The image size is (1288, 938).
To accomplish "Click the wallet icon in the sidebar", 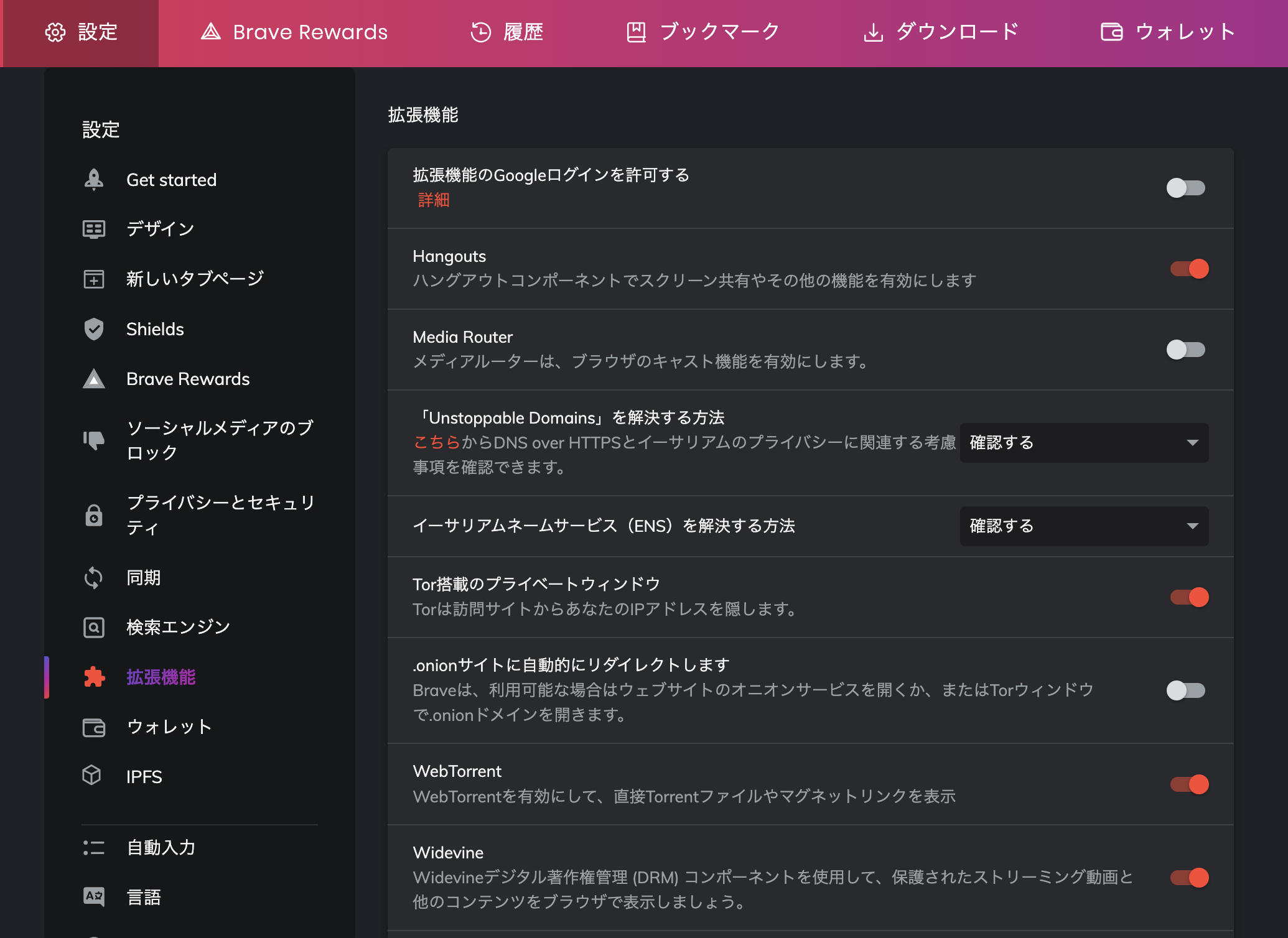I will [94, 727].
